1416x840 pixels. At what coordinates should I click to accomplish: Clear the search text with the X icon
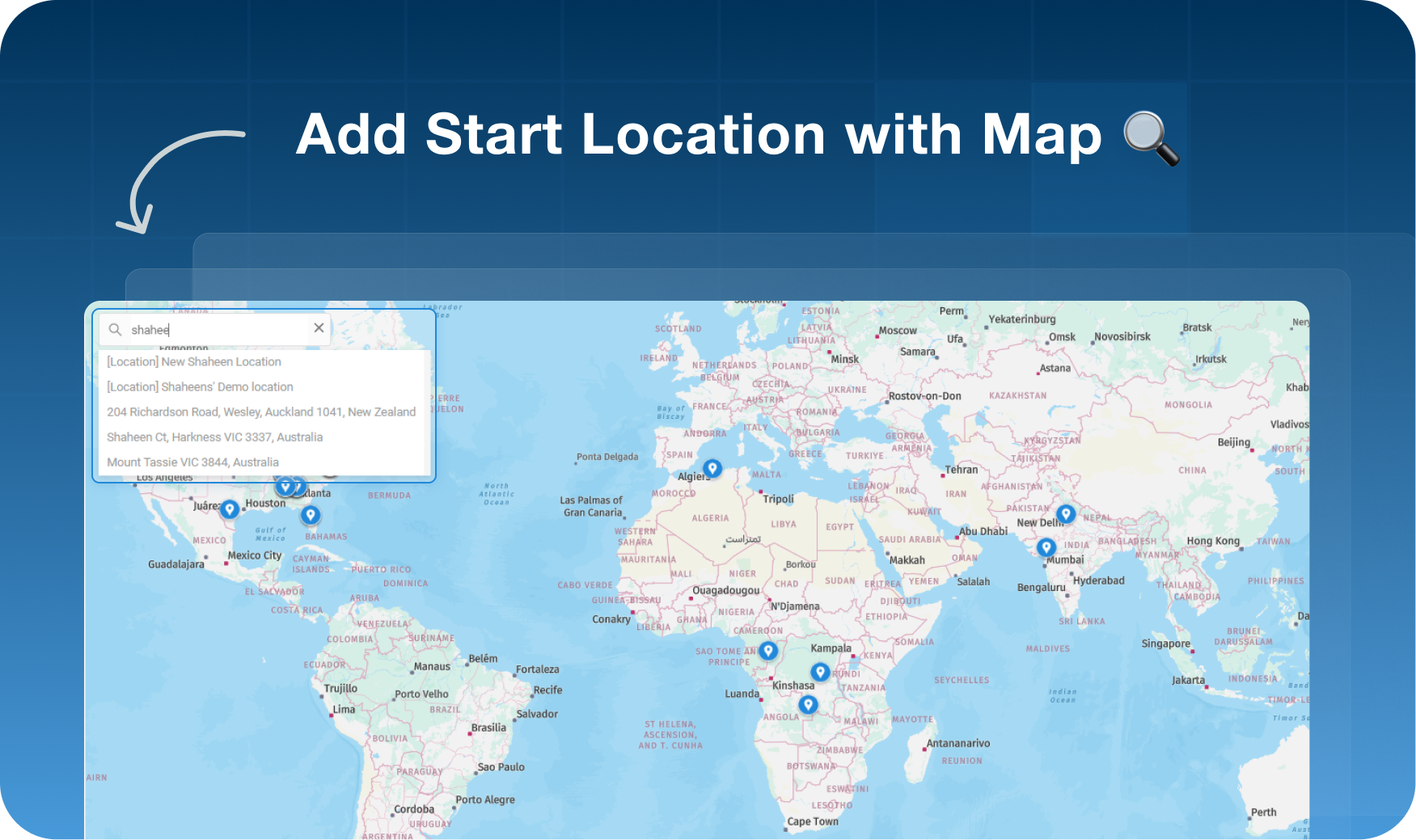pyautogui.click(x=319, y=328)
